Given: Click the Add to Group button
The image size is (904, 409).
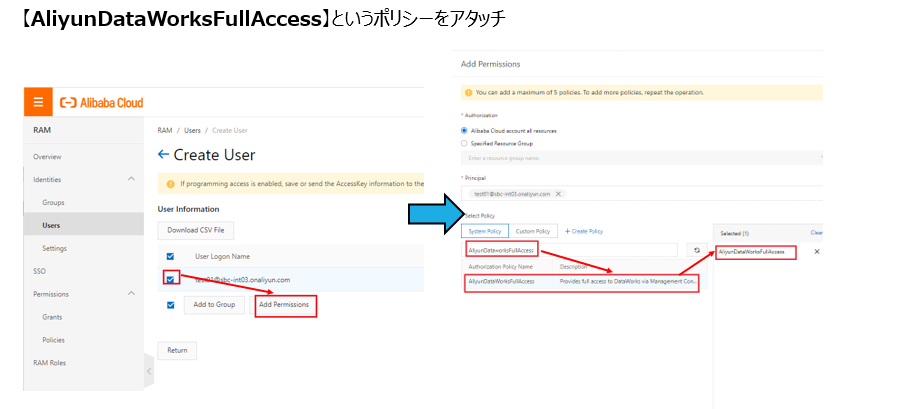Looking at the screenshot, I should (x=214, y=305).
